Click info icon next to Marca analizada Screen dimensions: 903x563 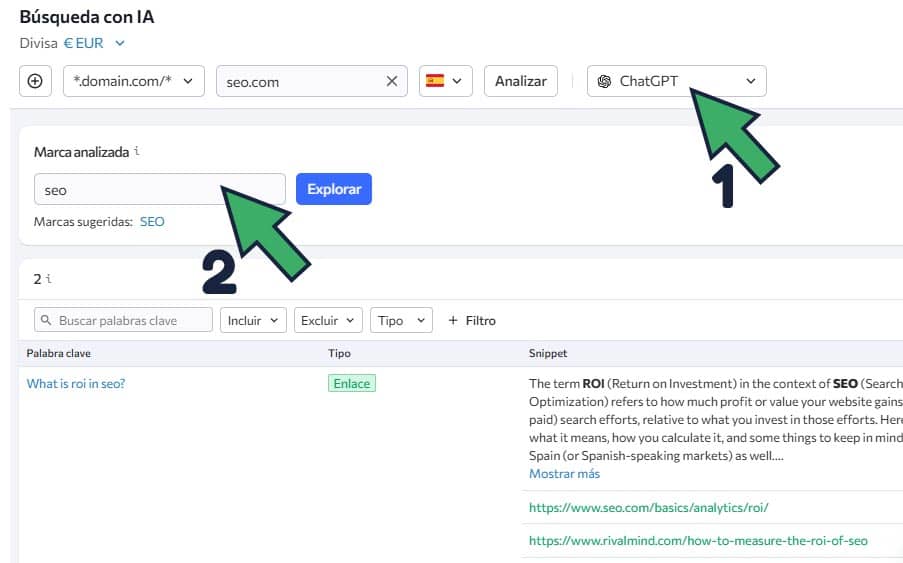[137, 151]
